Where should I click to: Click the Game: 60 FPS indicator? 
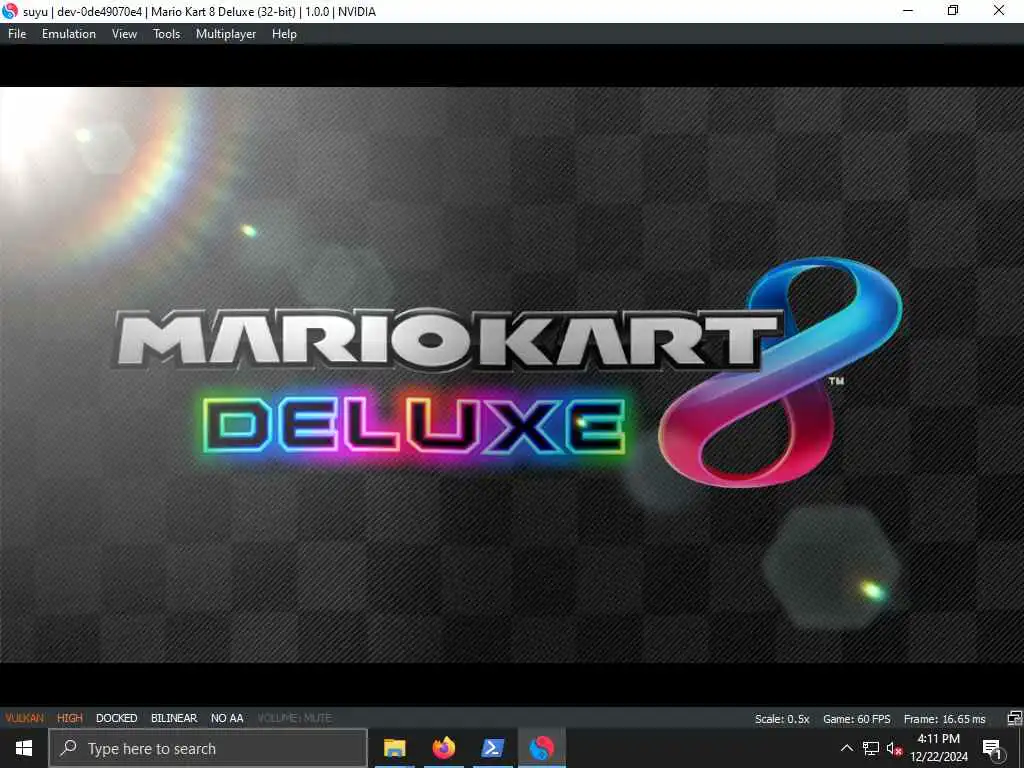[x=856, y=719]
